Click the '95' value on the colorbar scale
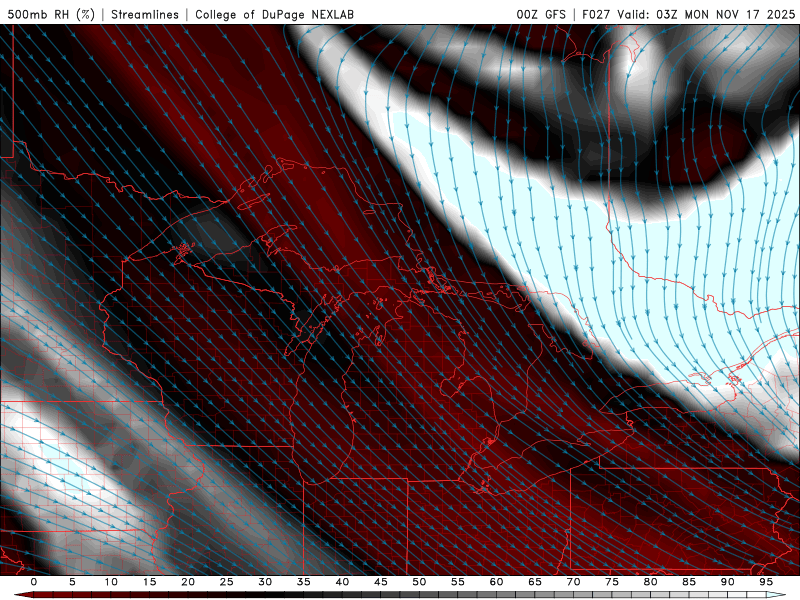This screenshot has width=800, height=600. point(766,582)
